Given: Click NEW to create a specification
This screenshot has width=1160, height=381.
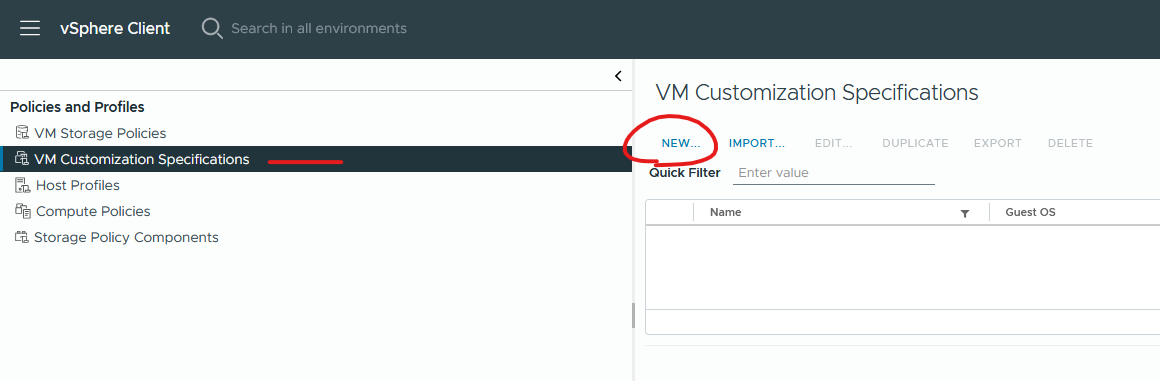Looking at the screenshot, I should [681, 144].
